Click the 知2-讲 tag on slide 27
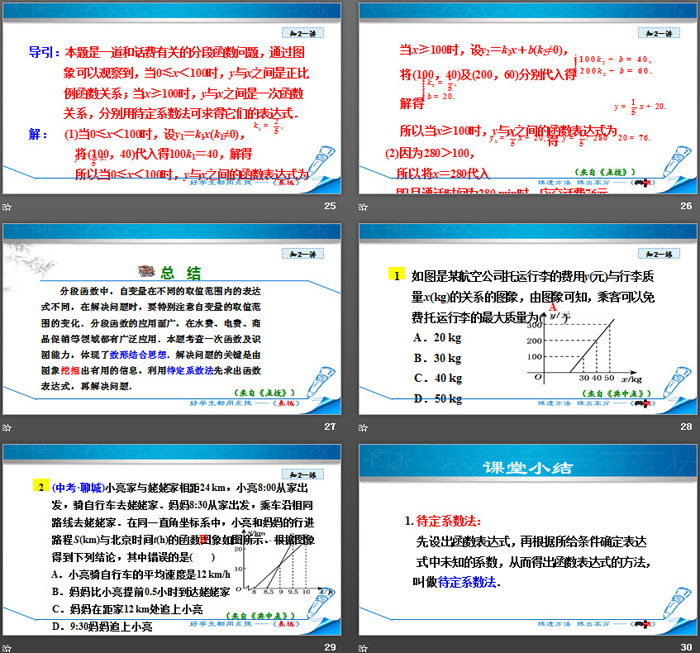The image size is (700, 653). [x=303, y=254]
